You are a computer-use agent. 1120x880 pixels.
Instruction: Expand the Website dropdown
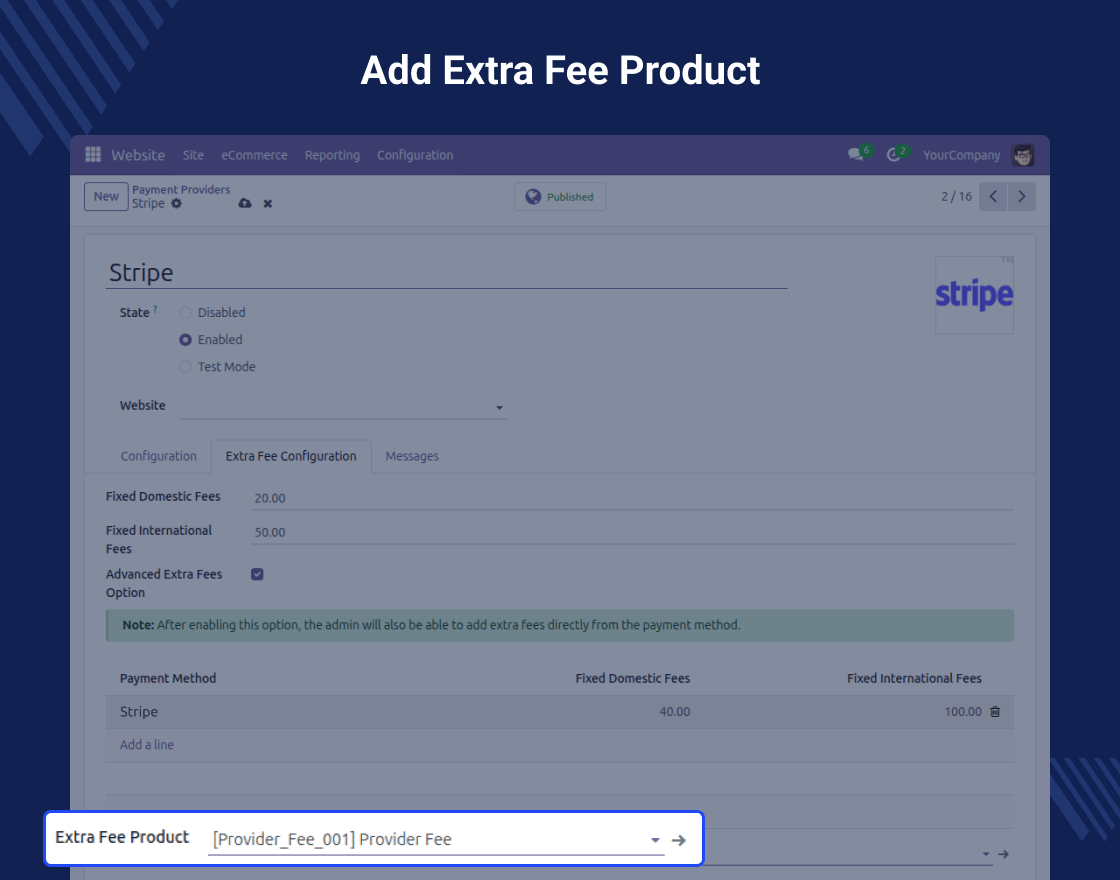tap(499, 408)
